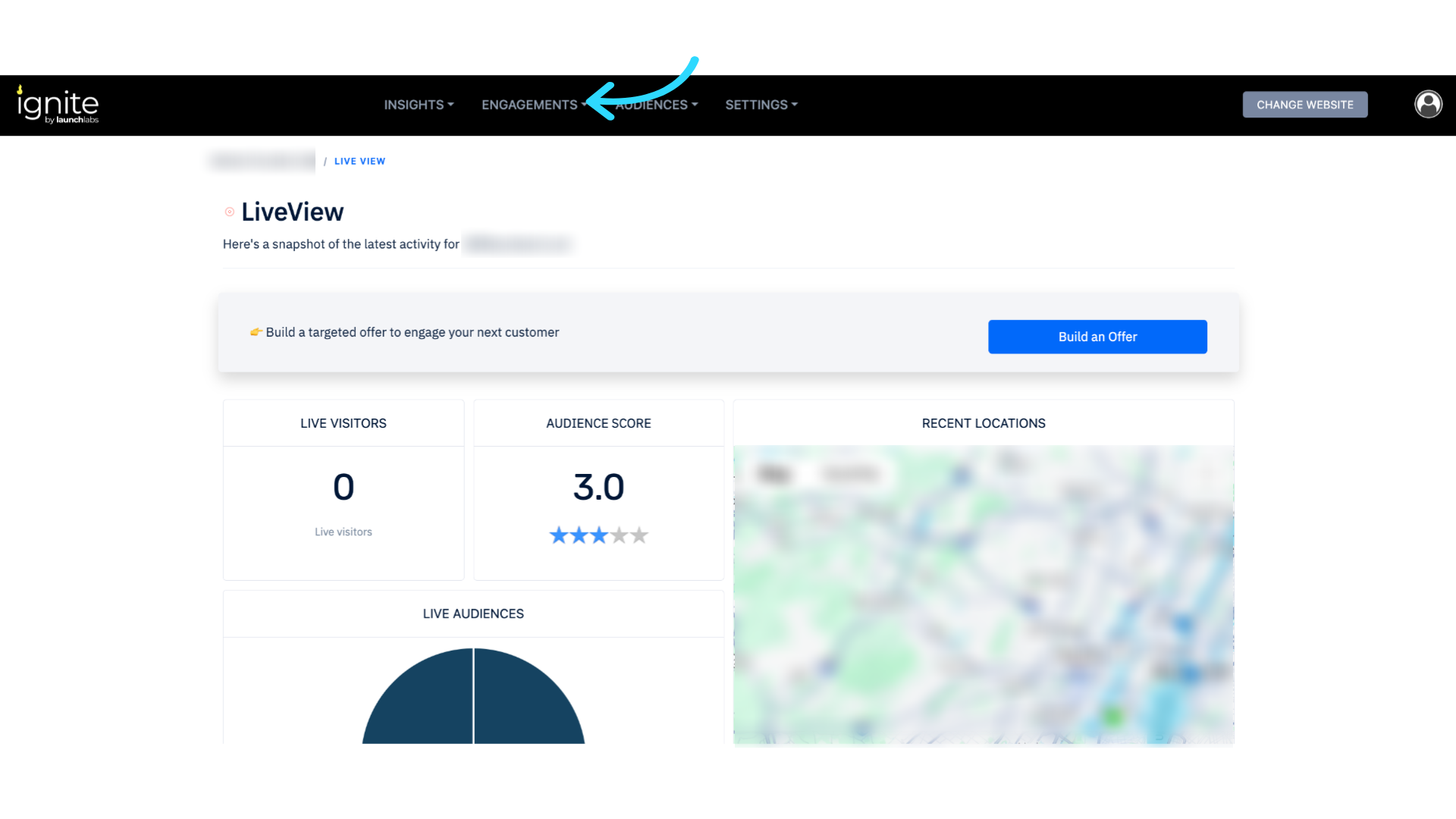Open the user profile avatar
Viewport: 1456px width, 819px height.
click(1428, 104)
